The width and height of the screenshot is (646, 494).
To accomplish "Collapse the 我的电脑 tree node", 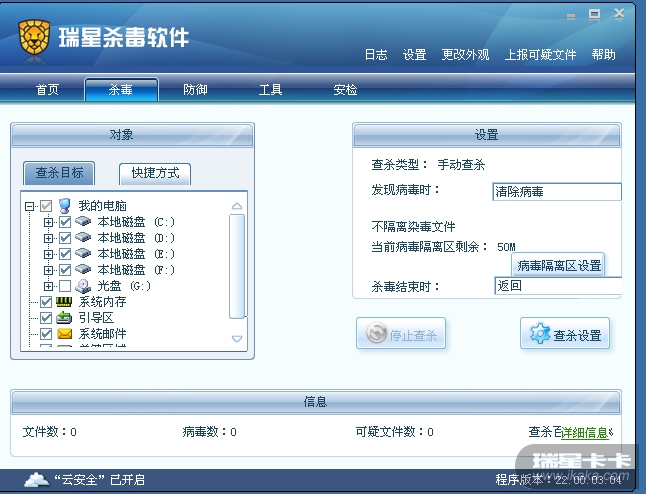I will [29, 206].
